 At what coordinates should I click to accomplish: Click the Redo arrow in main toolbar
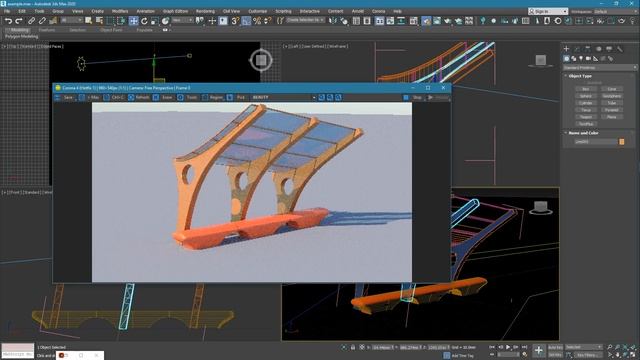click(19, 21)
